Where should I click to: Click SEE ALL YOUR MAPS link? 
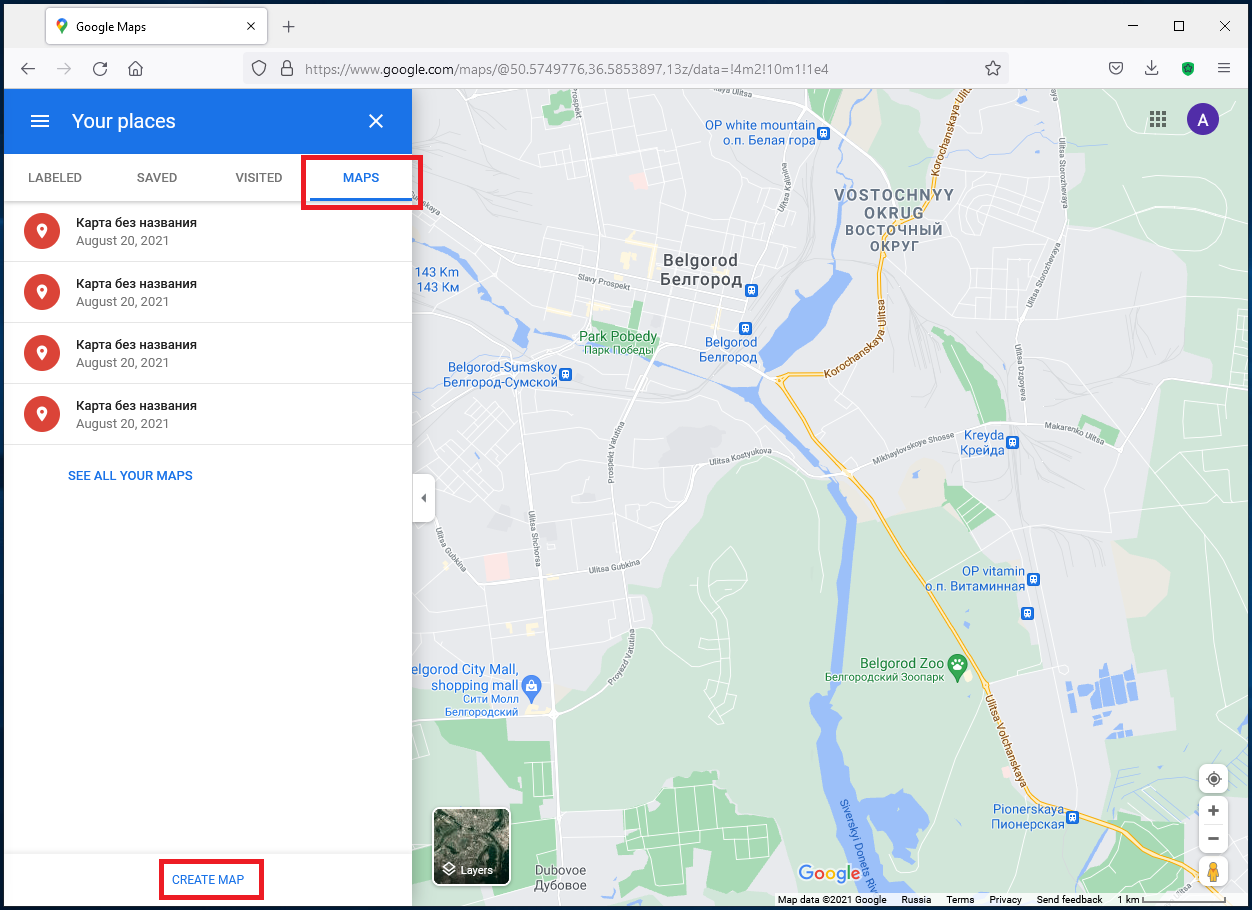pyautogui.click(x=130, y=476)
